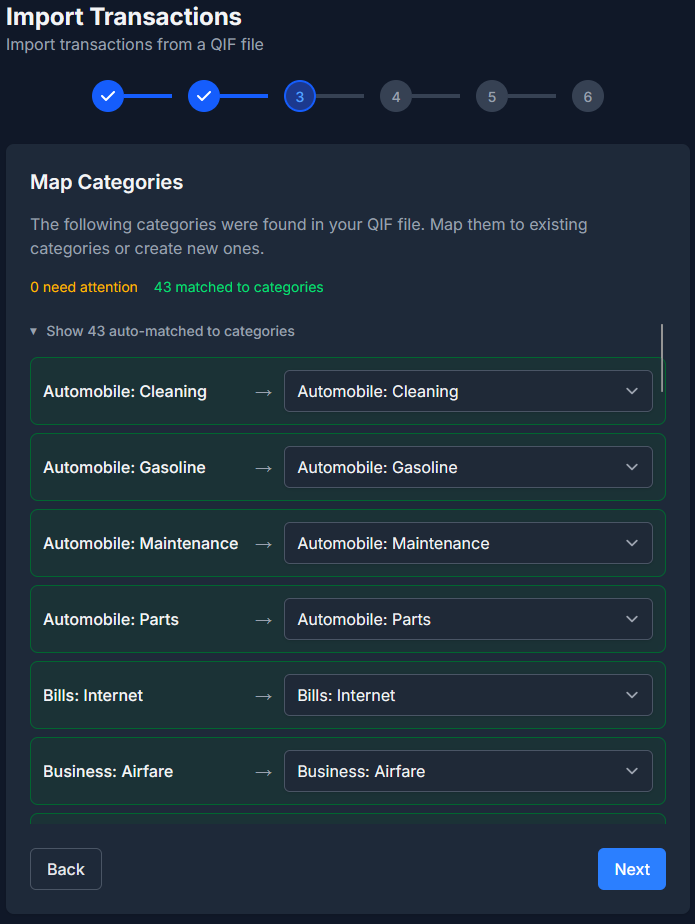Proceed with the Next button

tap(632, 869)
